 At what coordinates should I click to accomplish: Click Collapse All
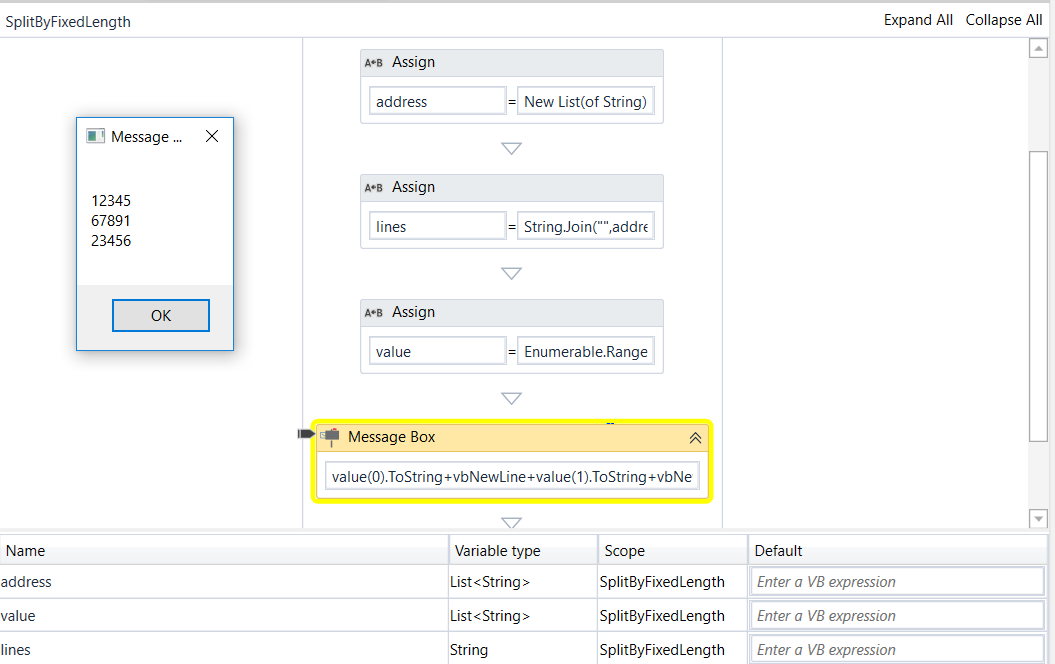[1003, 19]
